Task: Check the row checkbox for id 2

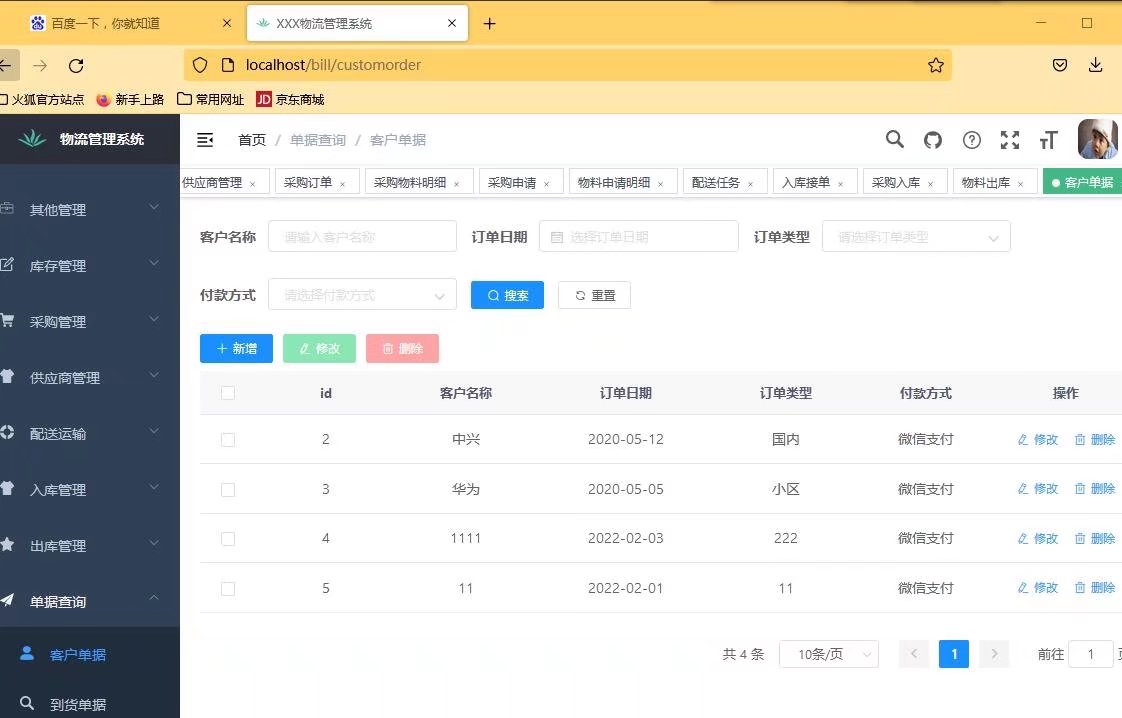Action: tap(228, 440)
